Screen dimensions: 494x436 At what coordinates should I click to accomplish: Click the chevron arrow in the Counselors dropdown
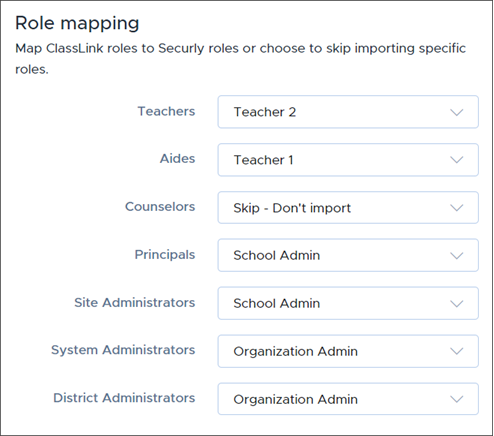click(x=456, y=208)
